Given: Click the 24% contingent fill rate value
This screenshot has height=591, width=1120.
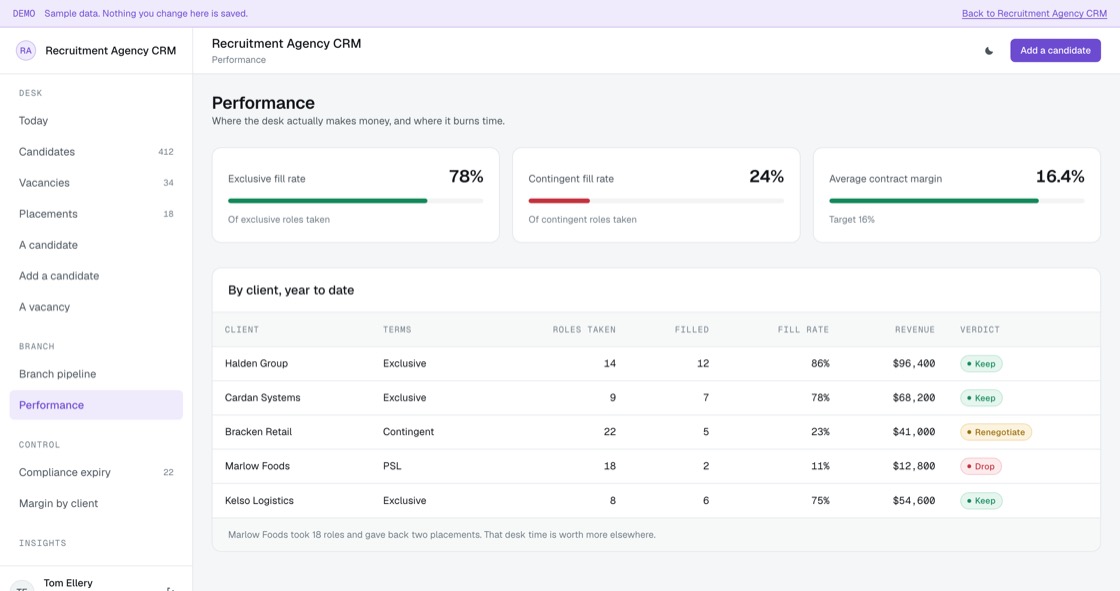Looking at the screenshot, I should pos(766,177).
